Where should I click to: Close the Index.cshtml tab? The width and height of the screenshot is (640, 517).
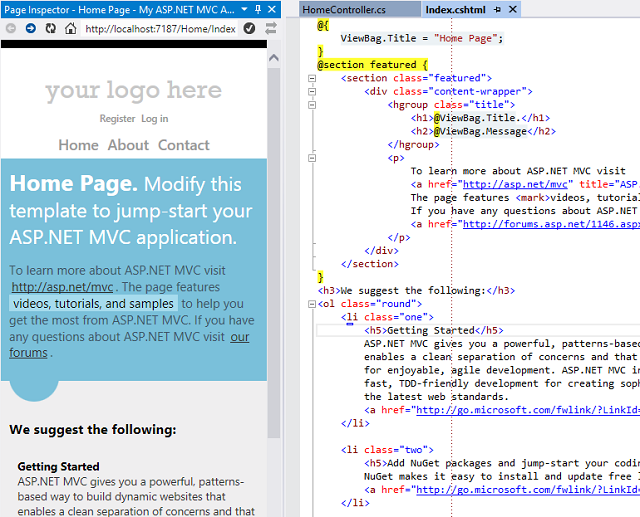[513, 9]
